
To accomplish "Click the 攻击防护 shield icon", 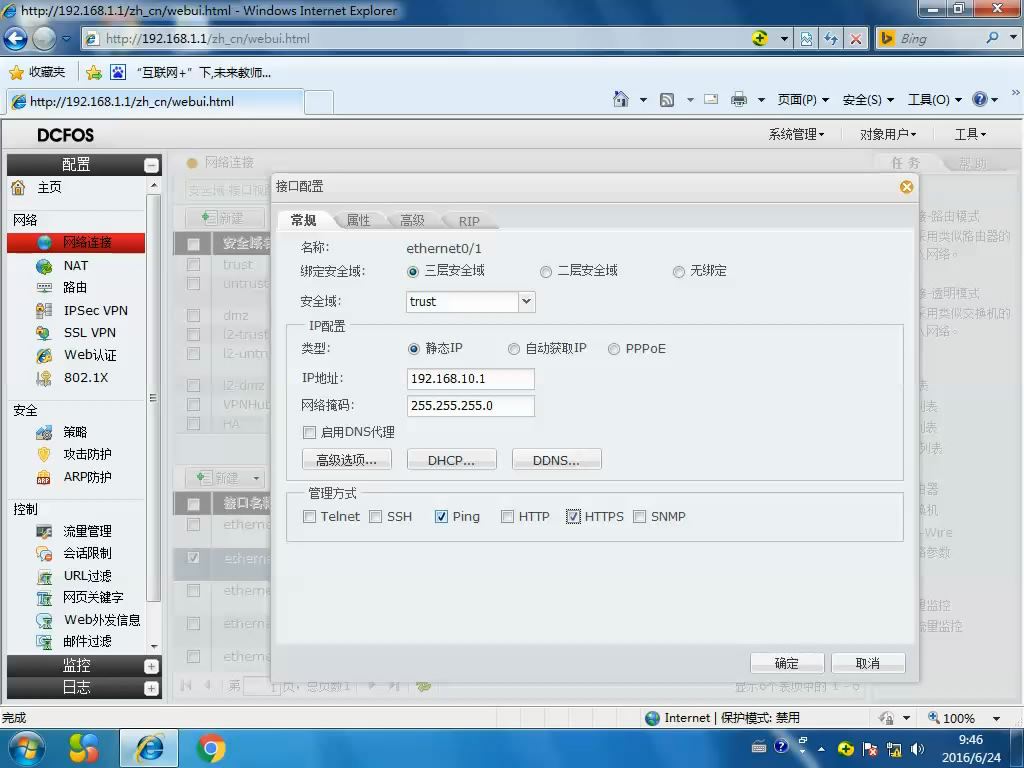I will click(x=44, y=455).
